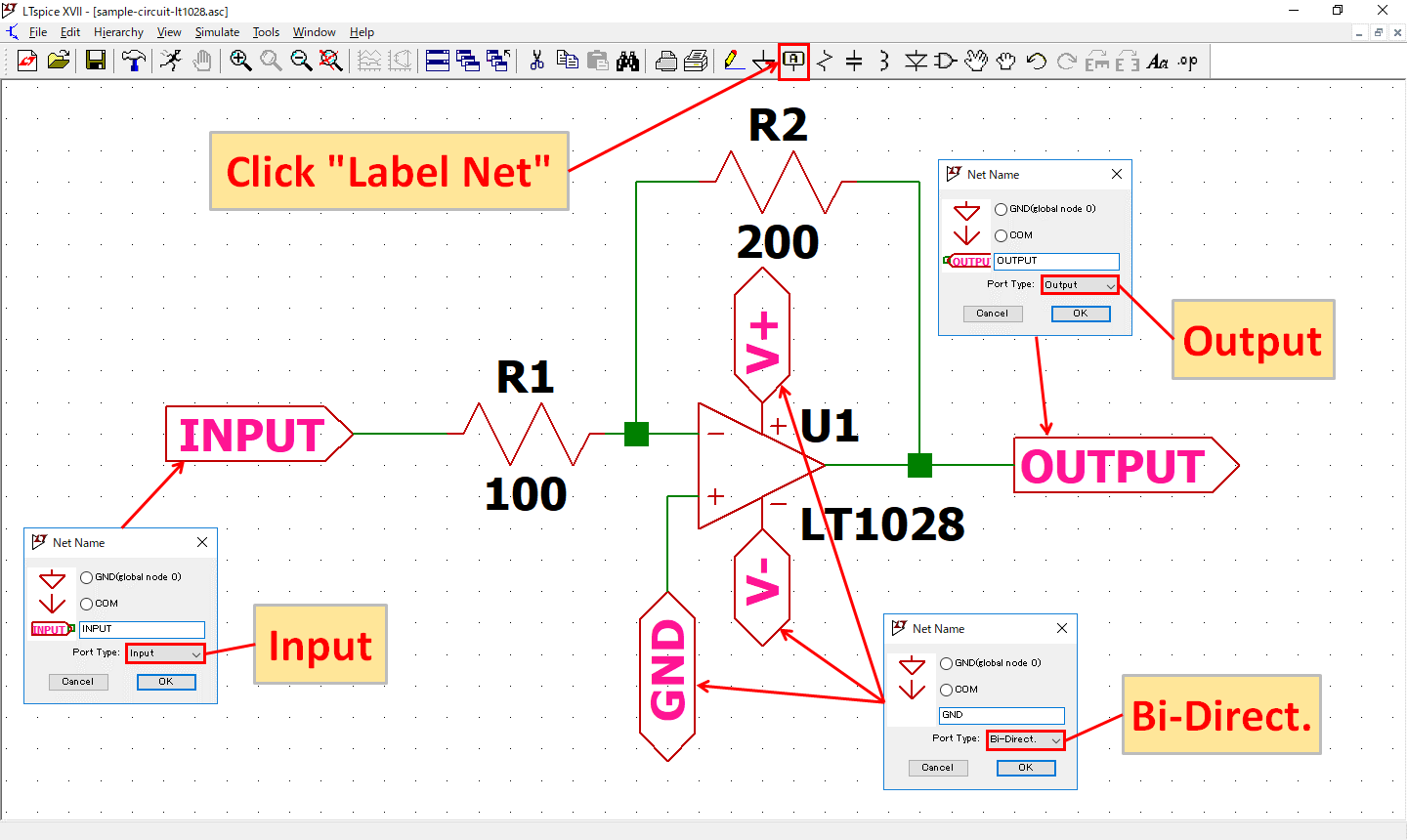Cascade windows using the cascade icon
The width and height of the screenshot is (1407, 840).
tap(468, 61)
